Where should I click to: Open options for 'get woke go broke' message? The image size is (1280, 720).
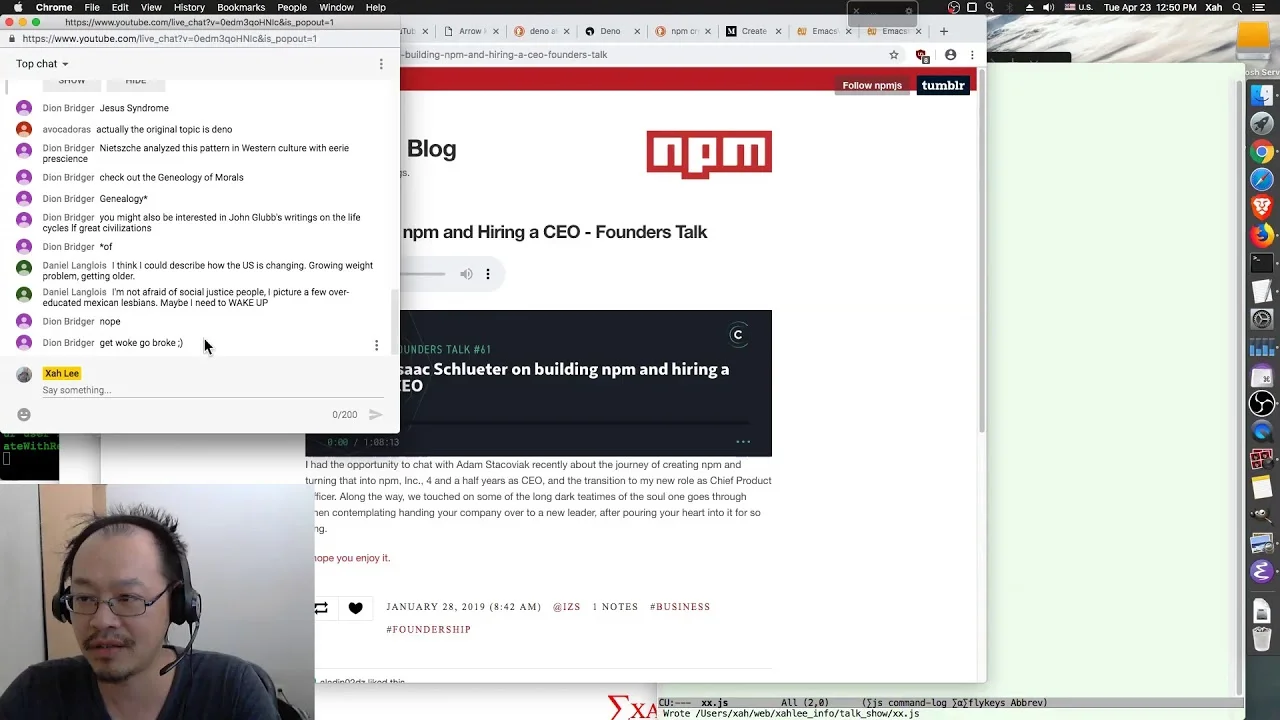coord(376,345)
